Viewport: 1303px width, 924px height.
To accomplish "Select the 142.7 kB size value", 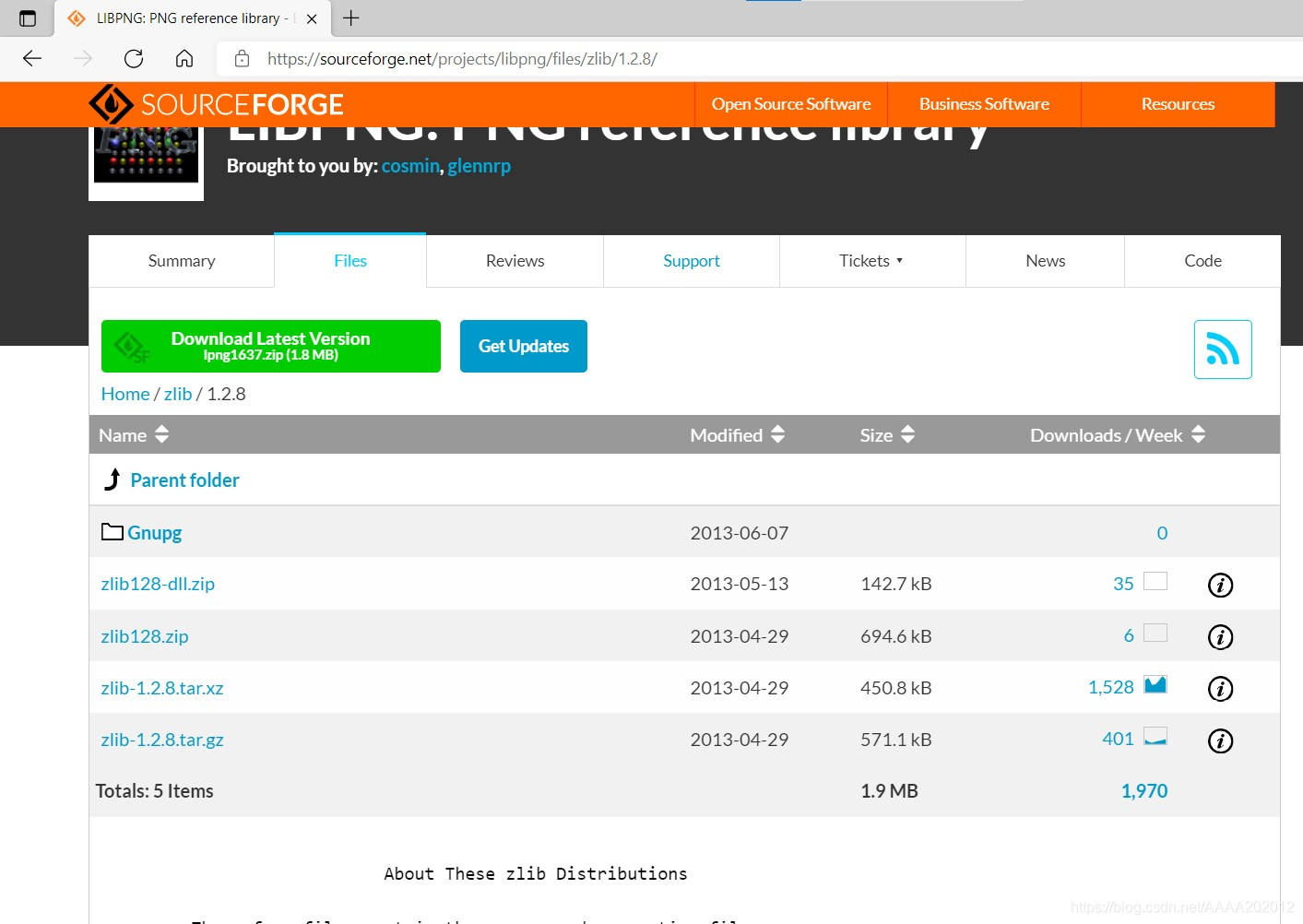I will (896, 584).
